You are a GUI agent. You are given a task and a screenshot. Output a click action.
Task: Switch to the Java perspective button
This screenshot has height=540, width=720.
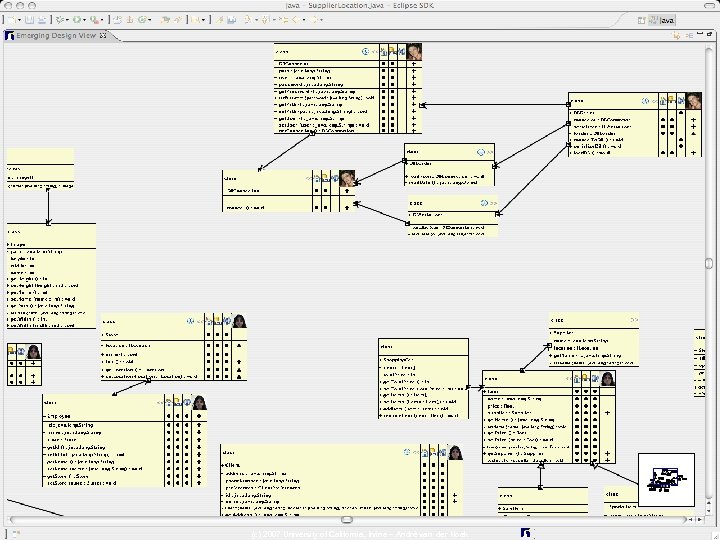pyautogui.click(x=662, y=20)
